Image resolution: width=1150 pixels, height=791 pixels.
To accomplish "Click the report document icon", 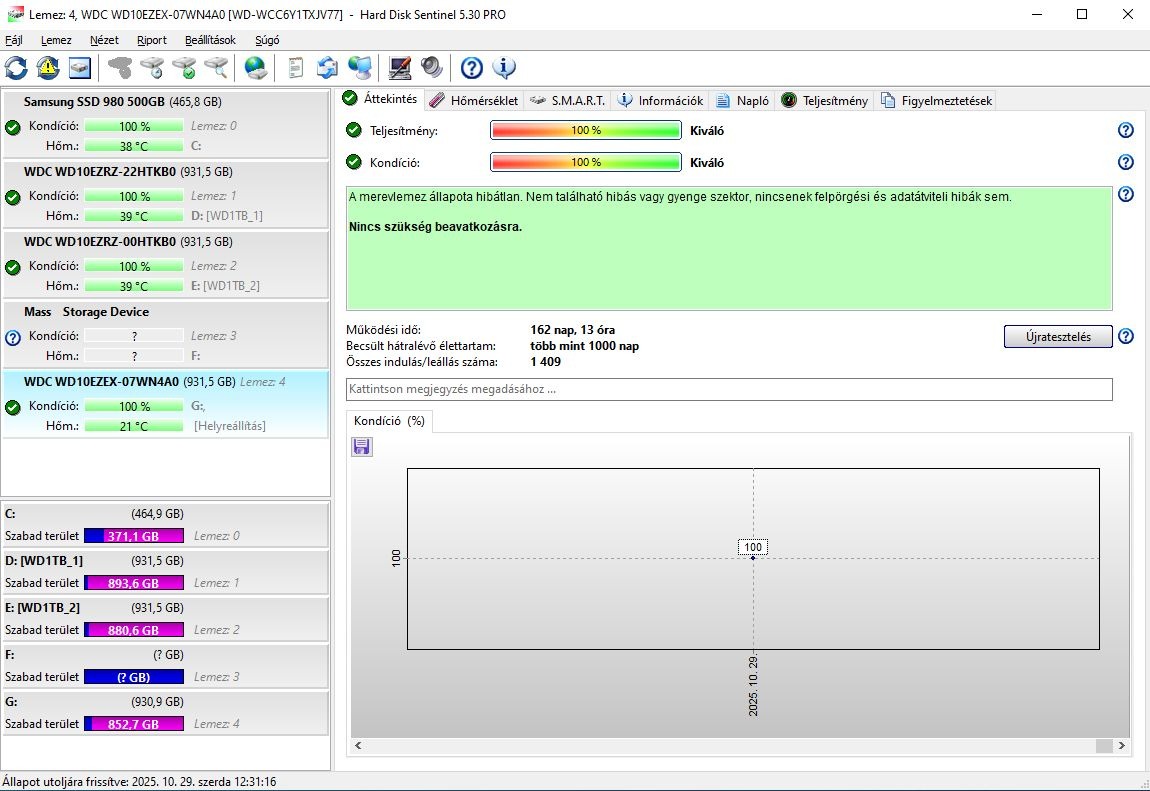I will 296,68.
